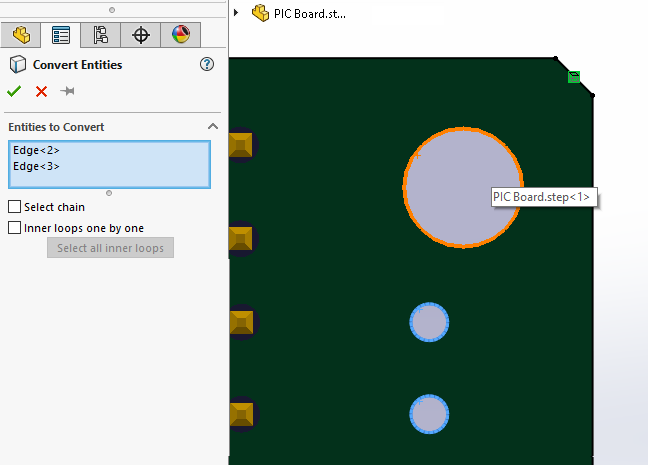Expand the PIC Board flyout tree arrow

pyautogui.click(x=235, y=13)
